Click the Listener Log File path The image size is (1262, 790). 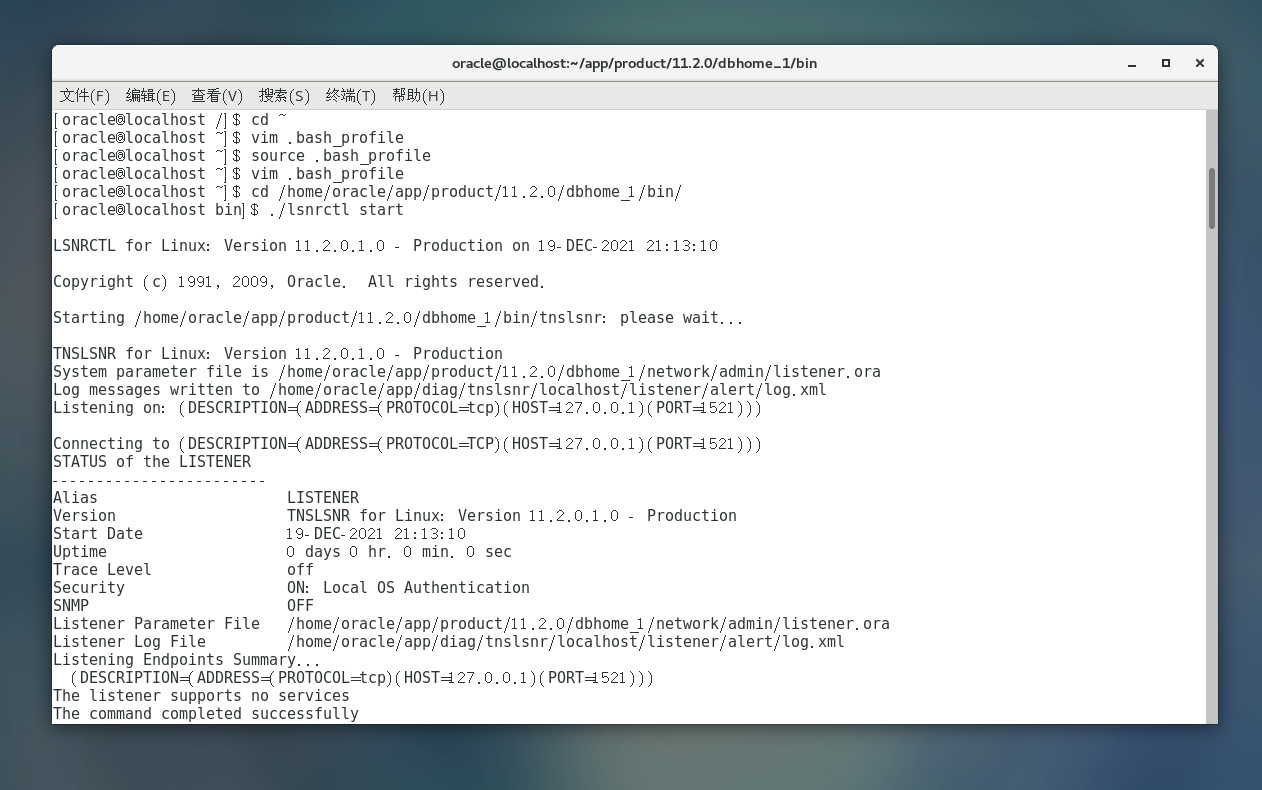566,642
